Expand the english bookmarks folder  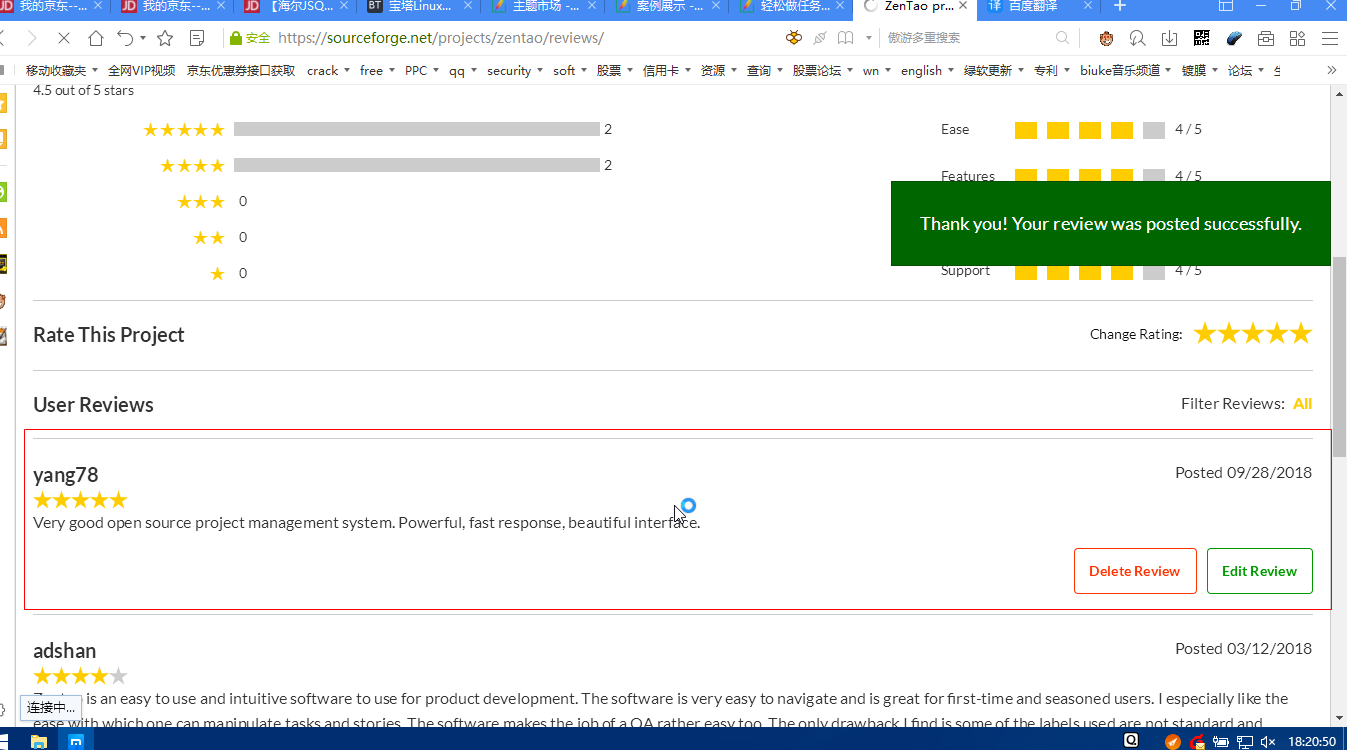(x=927, y=70)
